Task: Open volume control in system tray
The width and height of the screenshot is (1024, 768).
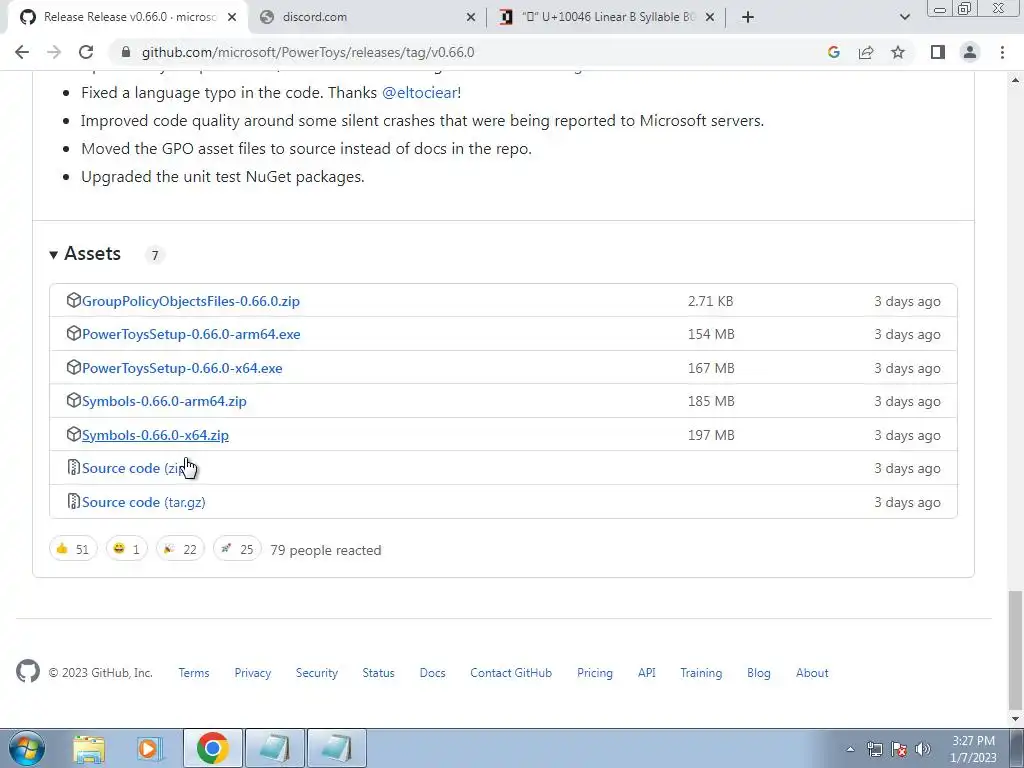Action: coord(923,749)
